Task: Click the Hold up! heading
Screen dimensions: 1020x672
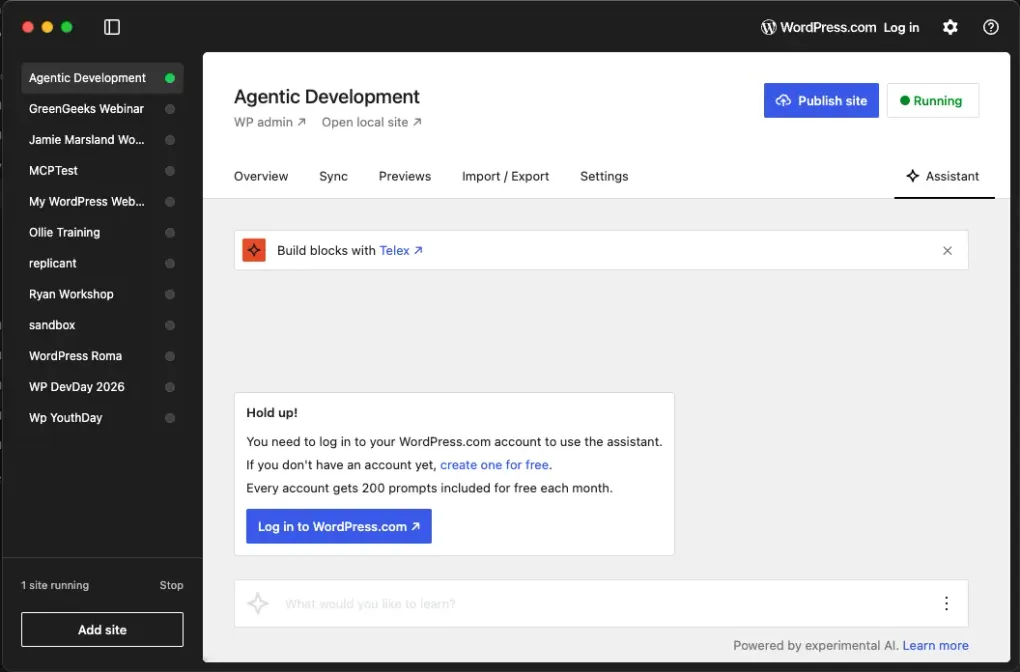Action: click(272, 412)
